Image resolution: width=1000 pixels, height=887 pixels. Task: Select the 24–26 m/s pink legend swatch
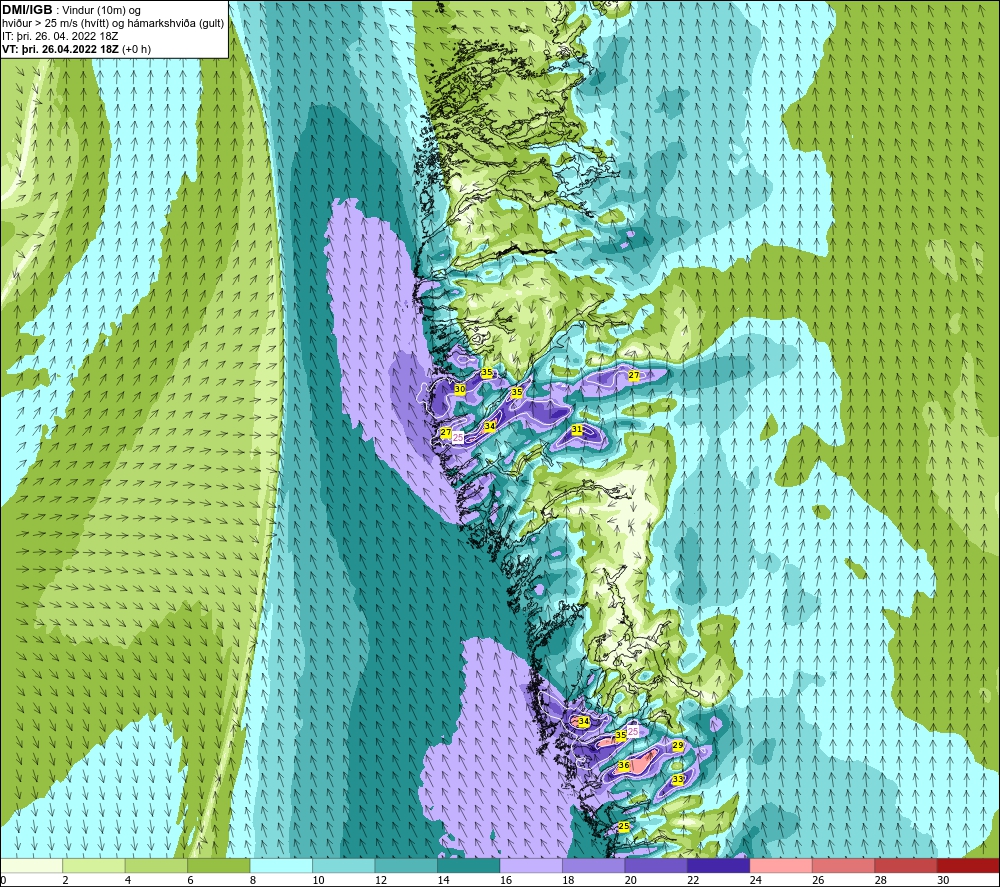[781, 865]
